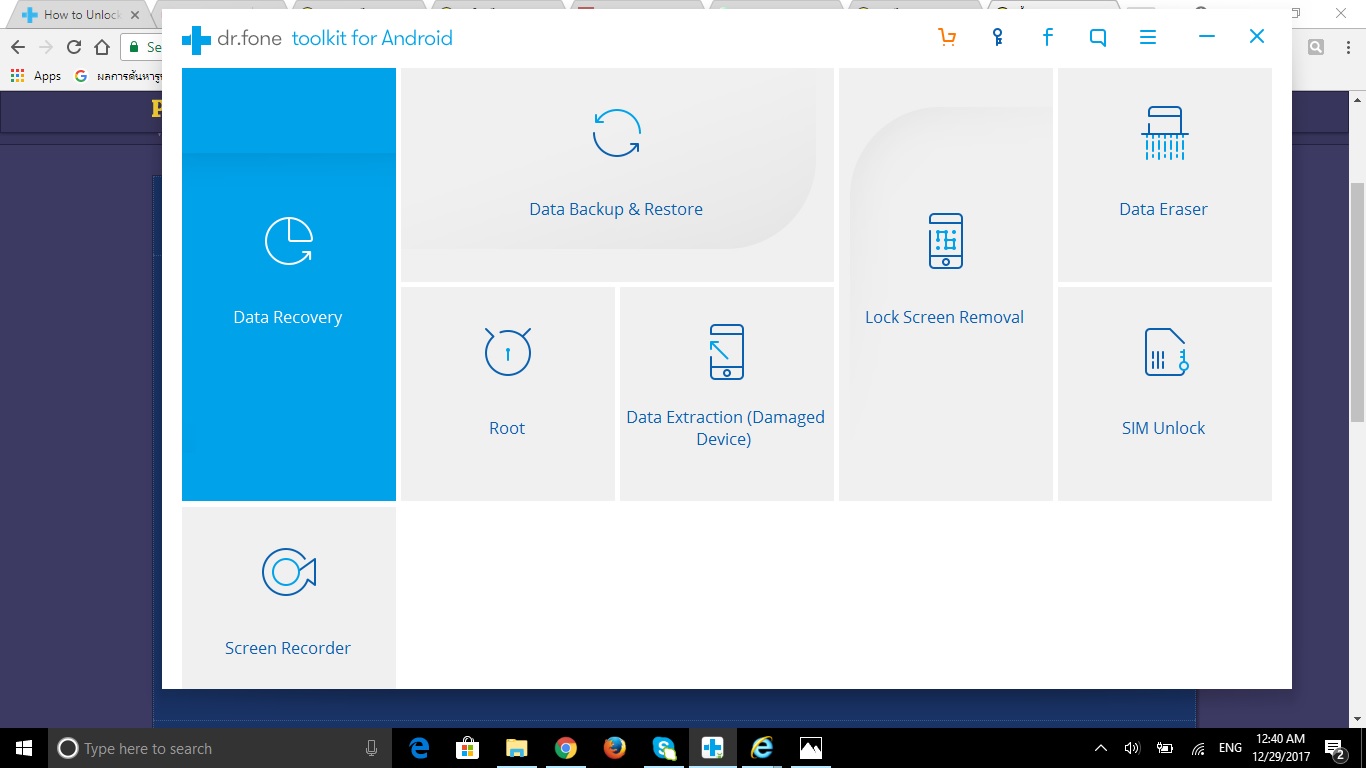1366x768 pixels.
Task: Launch Screen Recorder
Action: coord(288,597)
